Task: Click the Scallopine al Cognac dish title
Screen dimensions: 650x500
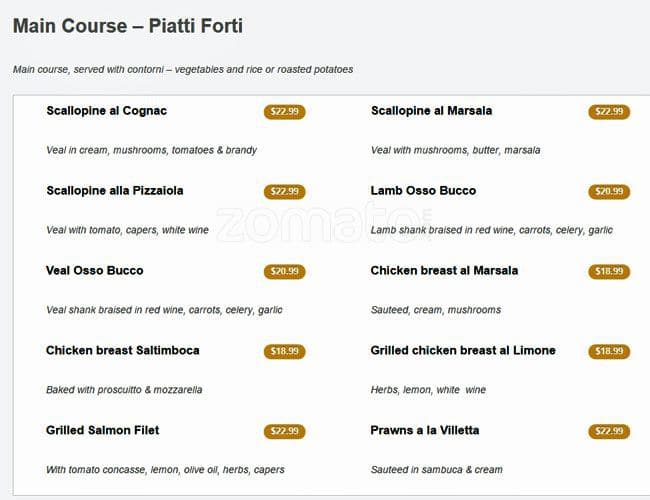Action: [x=106, y=111]
